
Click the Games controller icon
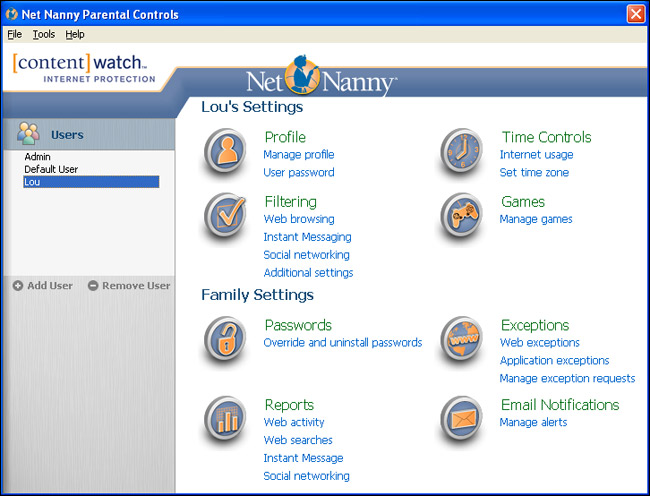462,215
